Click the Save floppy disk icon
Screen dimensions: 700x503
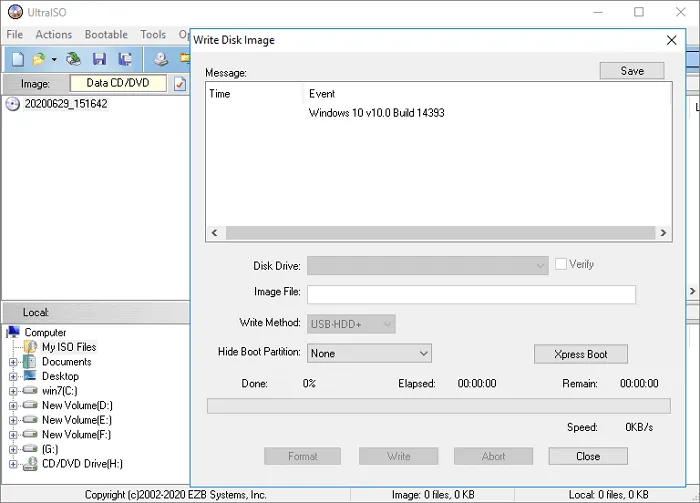(99, 60)
